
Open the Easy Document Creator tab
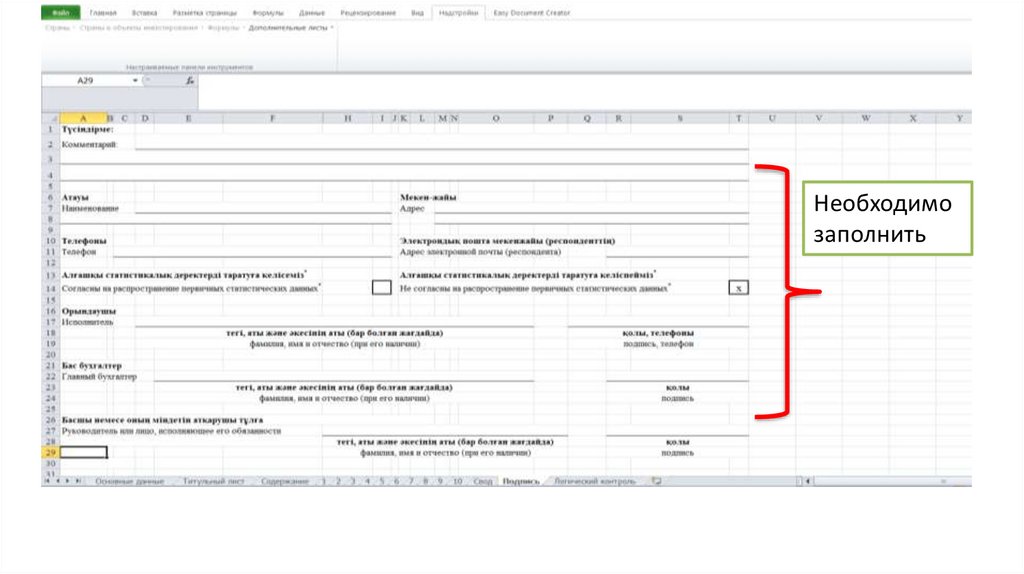532,12
